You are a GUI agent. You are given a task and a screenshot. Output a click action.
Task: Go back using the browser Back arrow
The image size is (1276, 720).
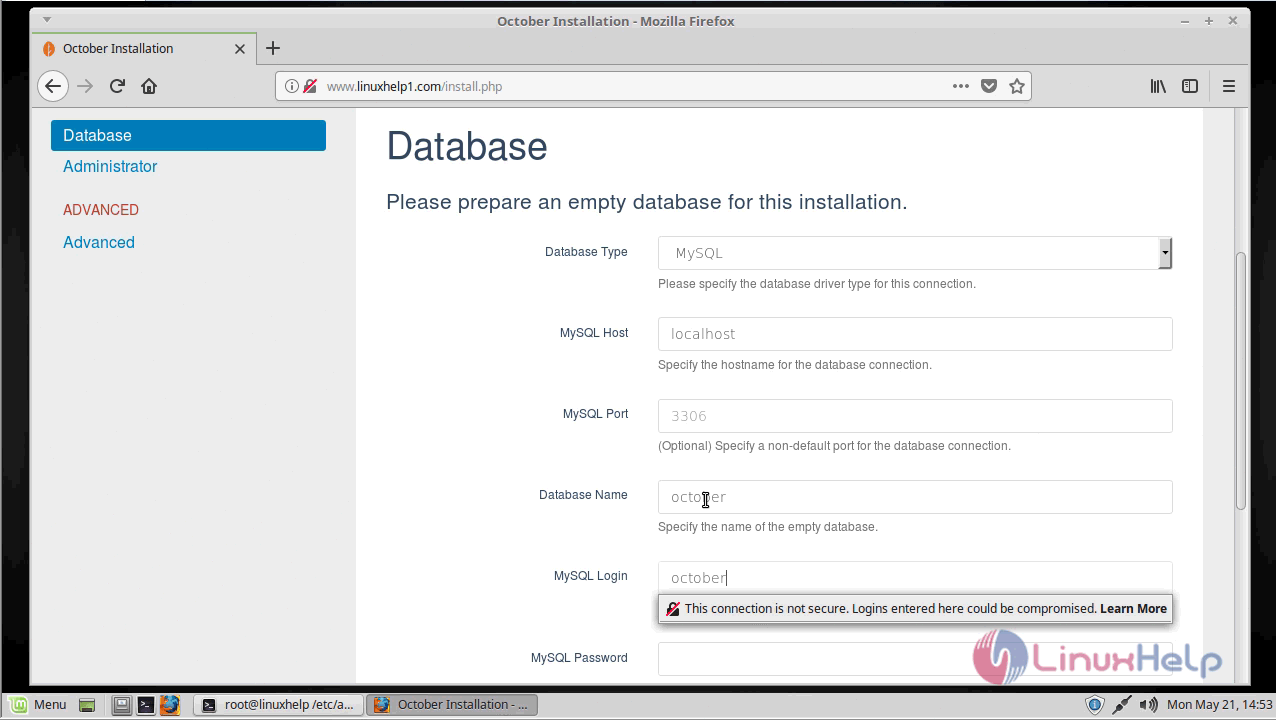pyautogui.click(x=53, y=86)
